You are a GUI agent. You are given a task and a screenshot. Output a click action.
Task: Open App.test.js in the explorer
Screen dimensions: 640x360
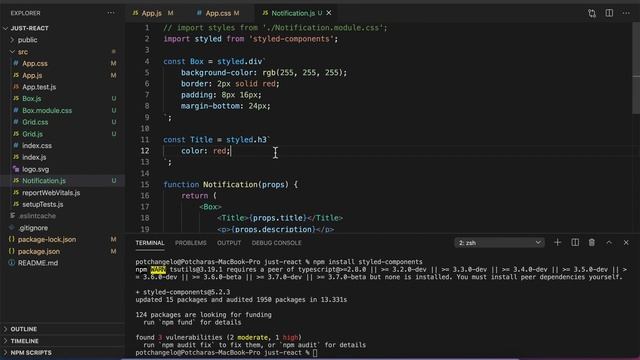tap(39, 87)
